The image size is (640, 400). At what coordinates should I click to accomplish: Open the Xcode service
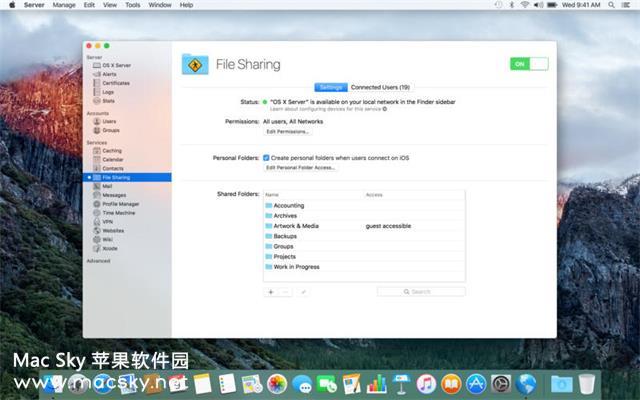[105, 249]
